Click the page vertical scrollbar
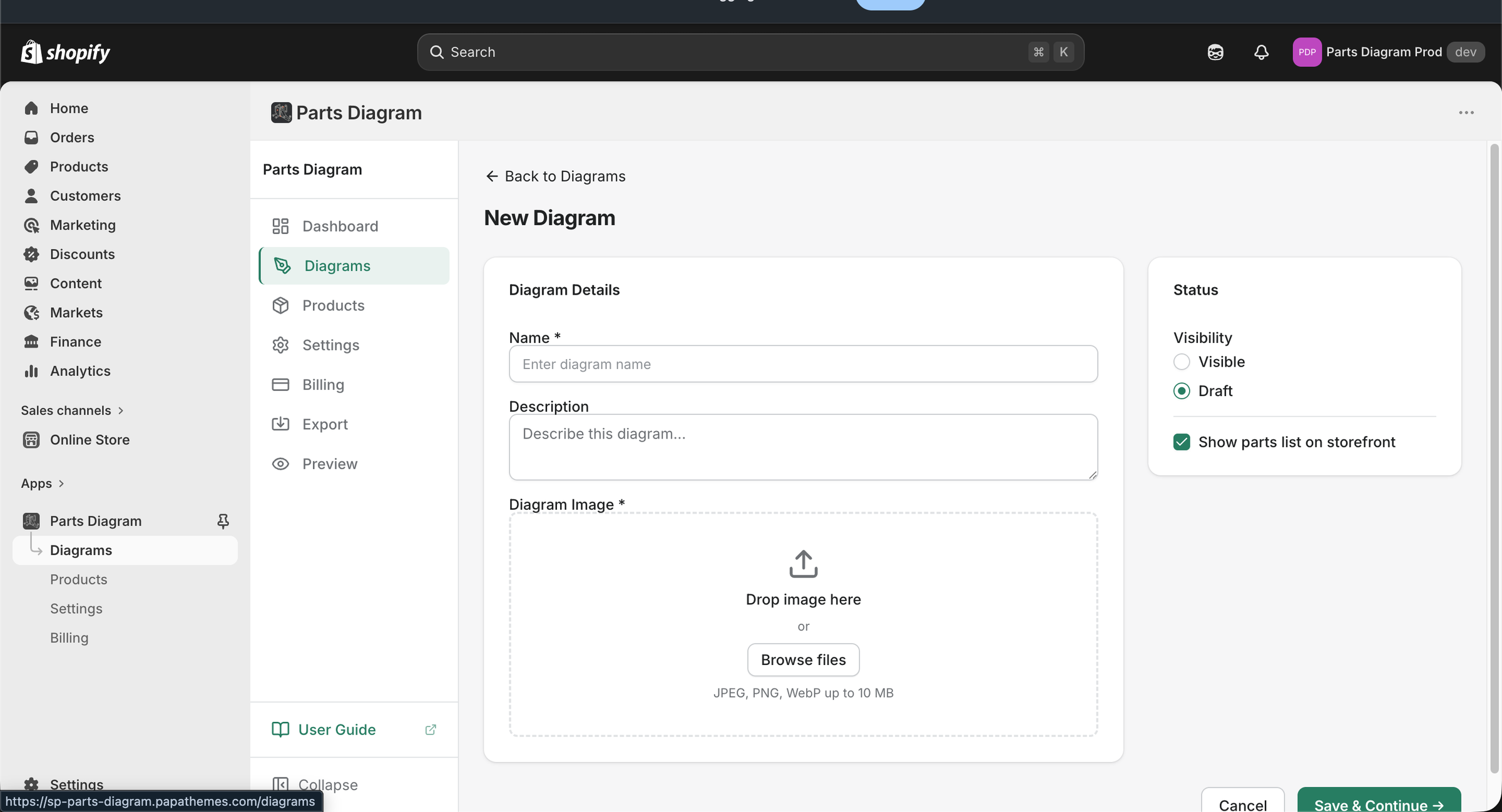The image size is (1502, 812). click(1494, 459)
